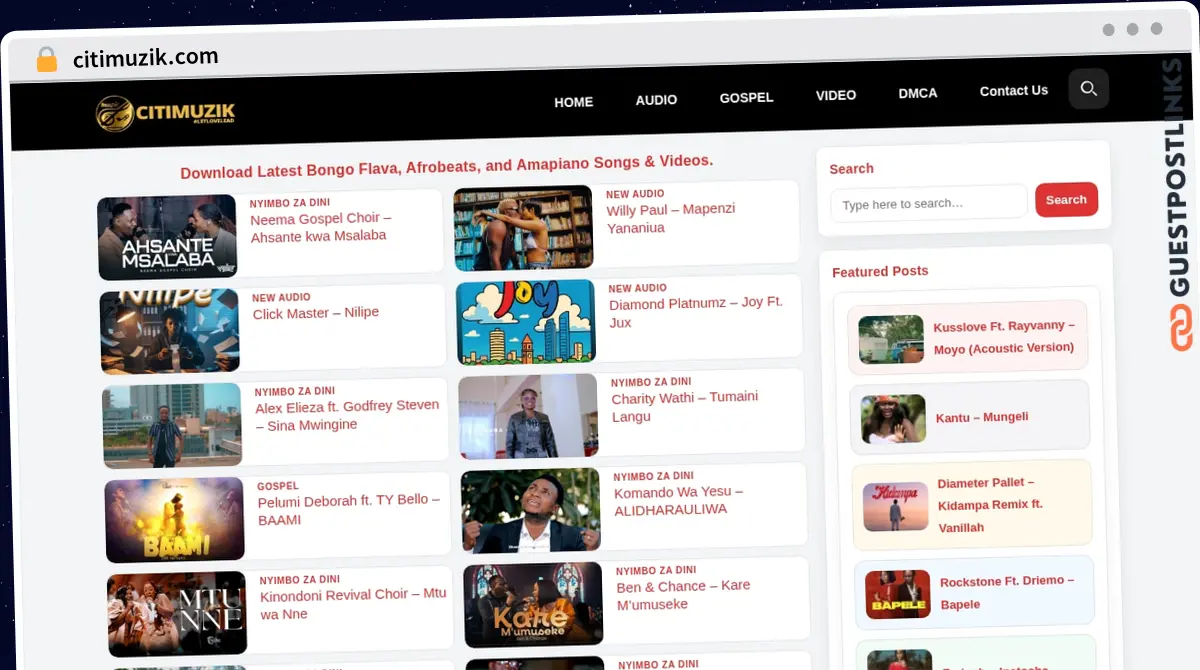Click the Citimuzik logo
This screenshot has height=670, width=1200.
[x=165, y=113]
